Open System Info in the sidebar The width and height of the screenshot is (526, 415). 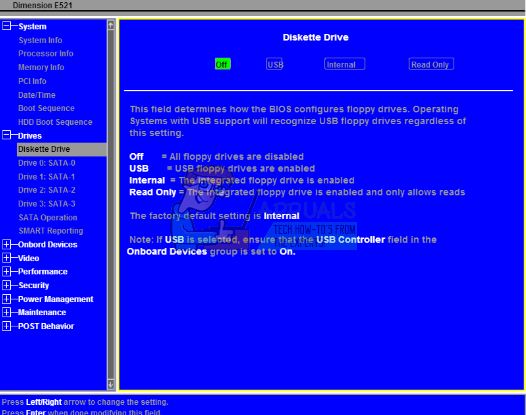[x=41, y=40]
